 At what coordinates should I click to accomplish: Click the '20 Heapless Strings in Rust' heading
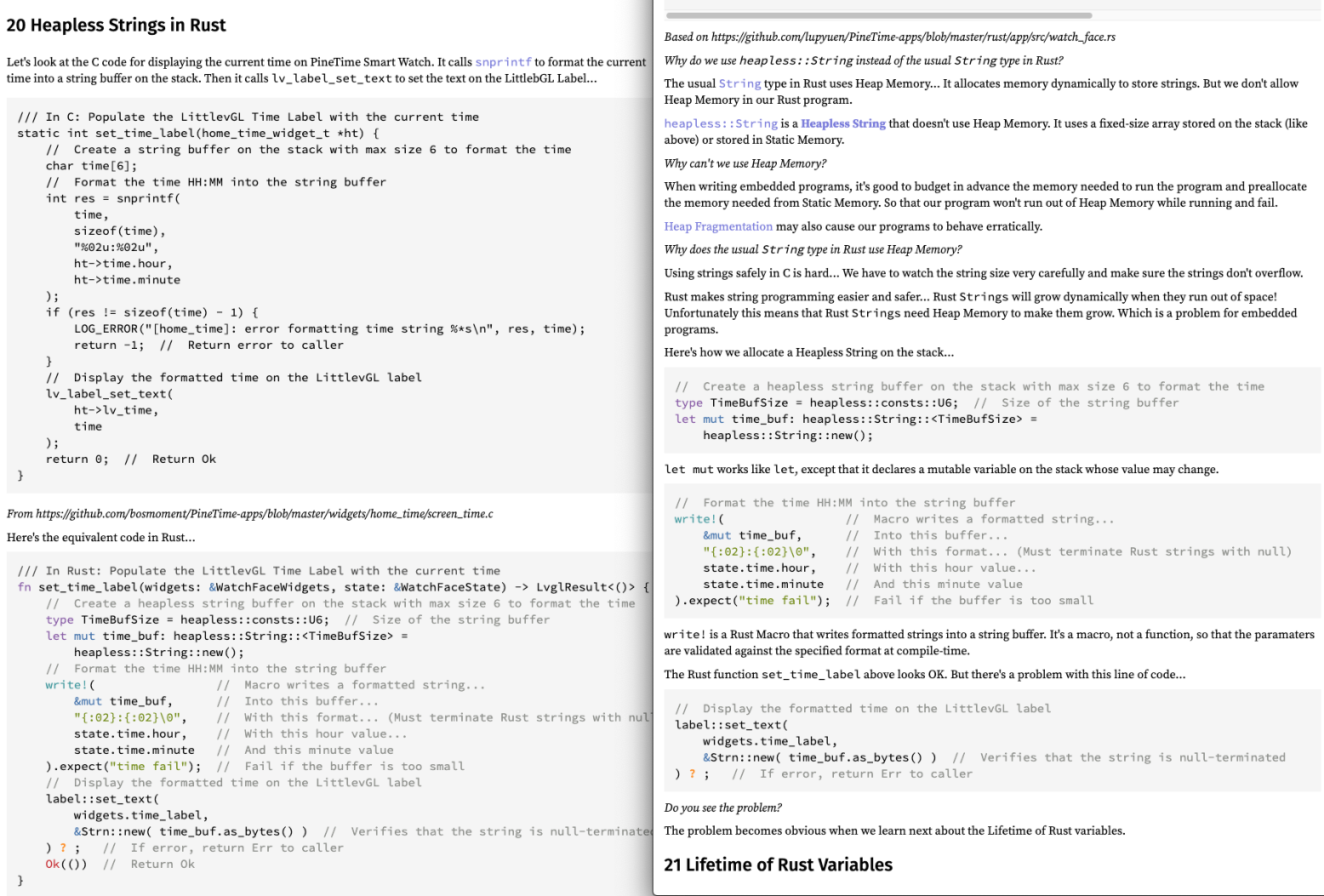(117, 26)
